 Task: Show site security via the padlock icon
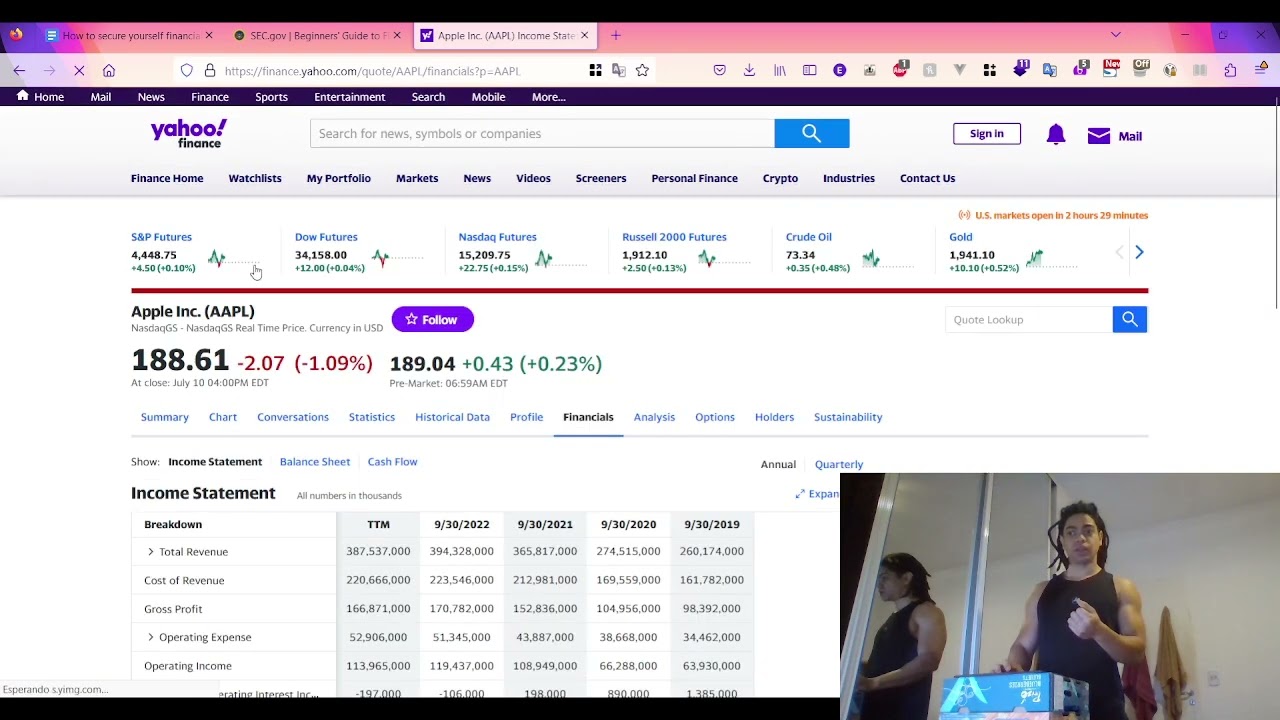click(x=209, y=70)
